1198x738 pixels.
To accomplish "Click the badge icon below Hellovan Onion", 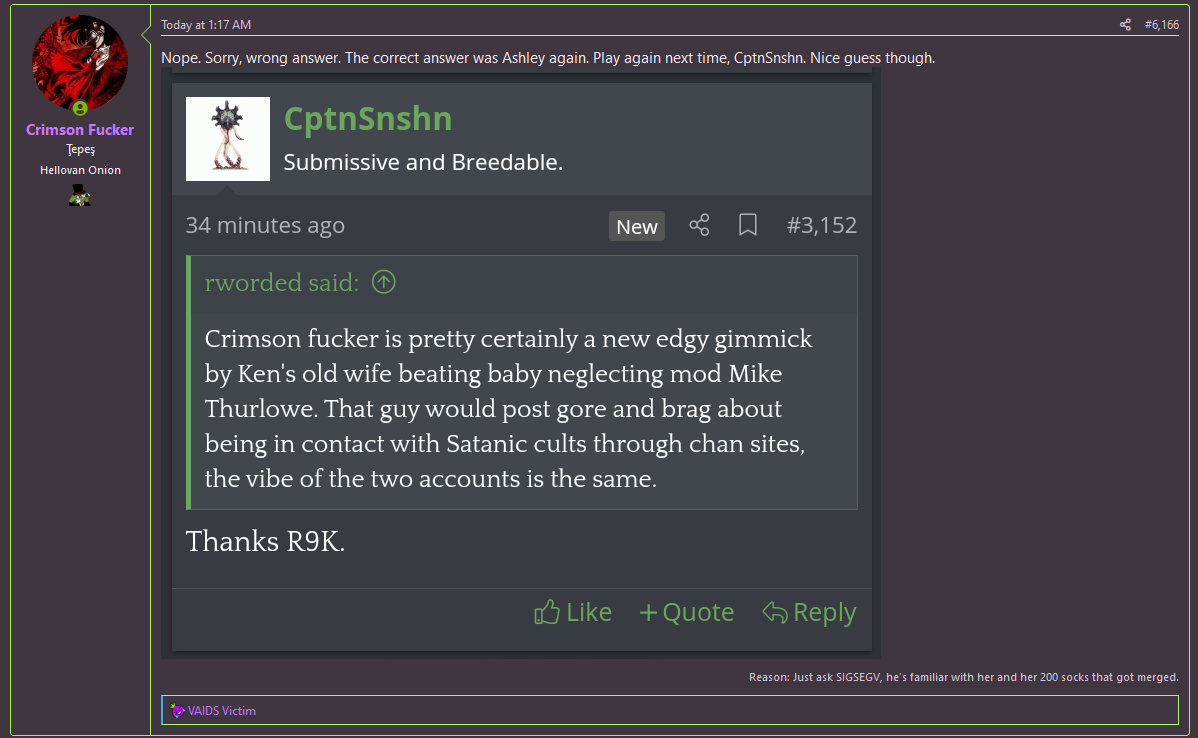I will coord(80,197).
